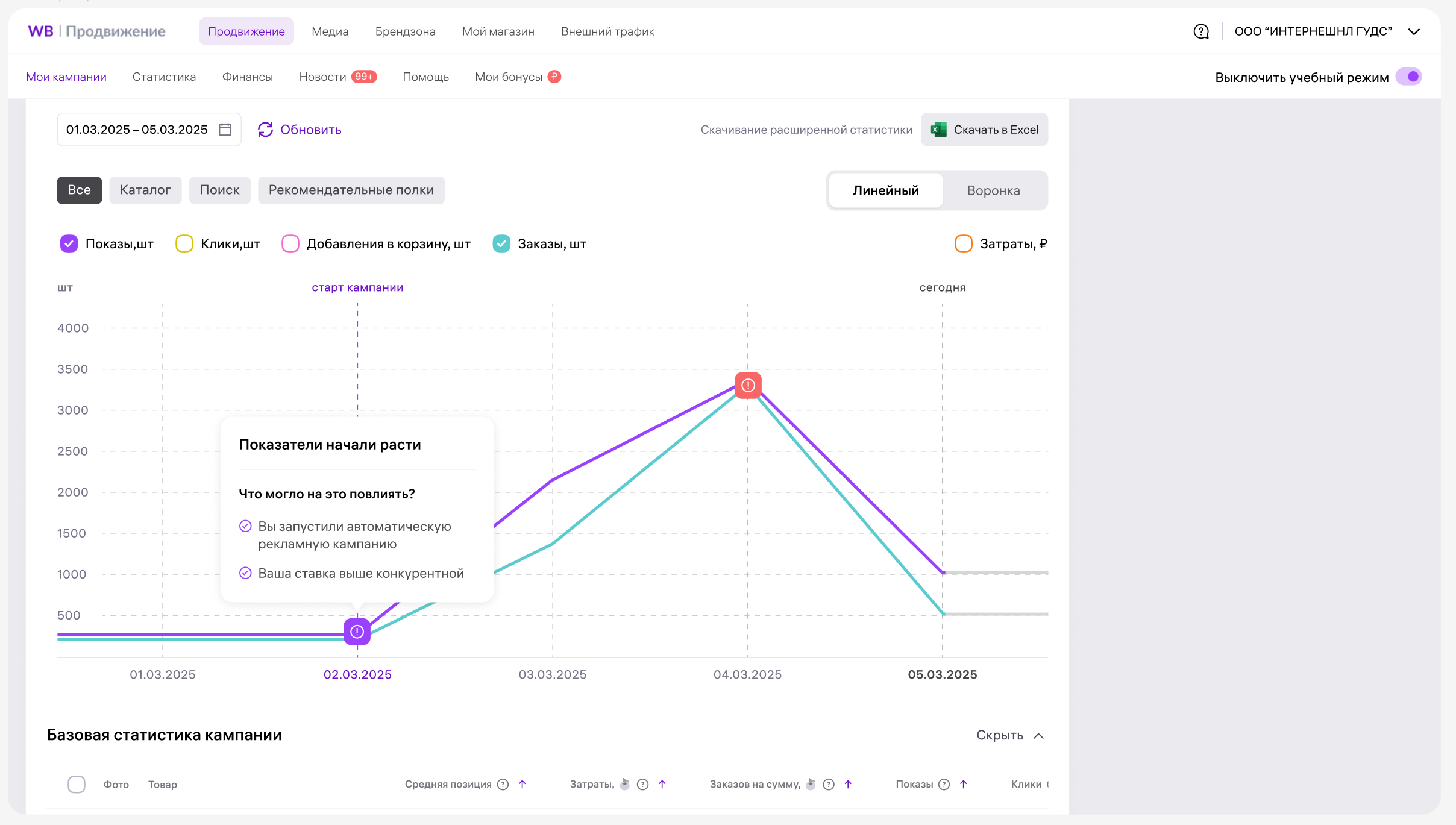The image size is (1456, 825).
Task: Filter chart by Каталог
Action: 145,190
